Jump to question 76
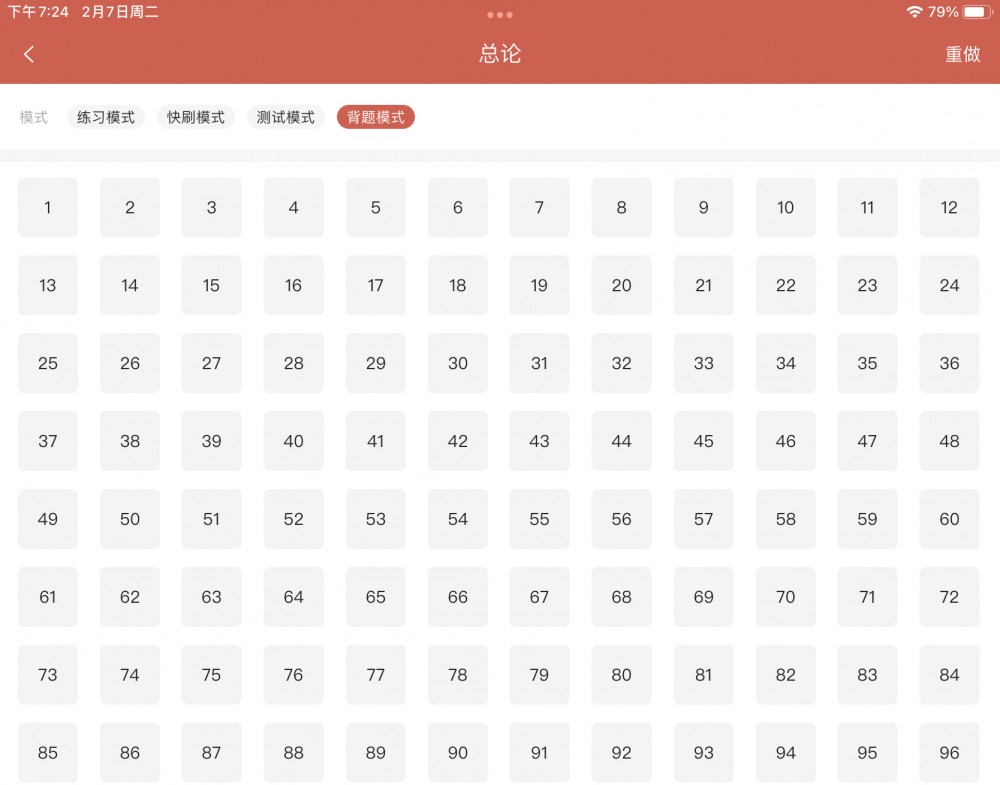1000x785 pixels. [x=293, y=674]
